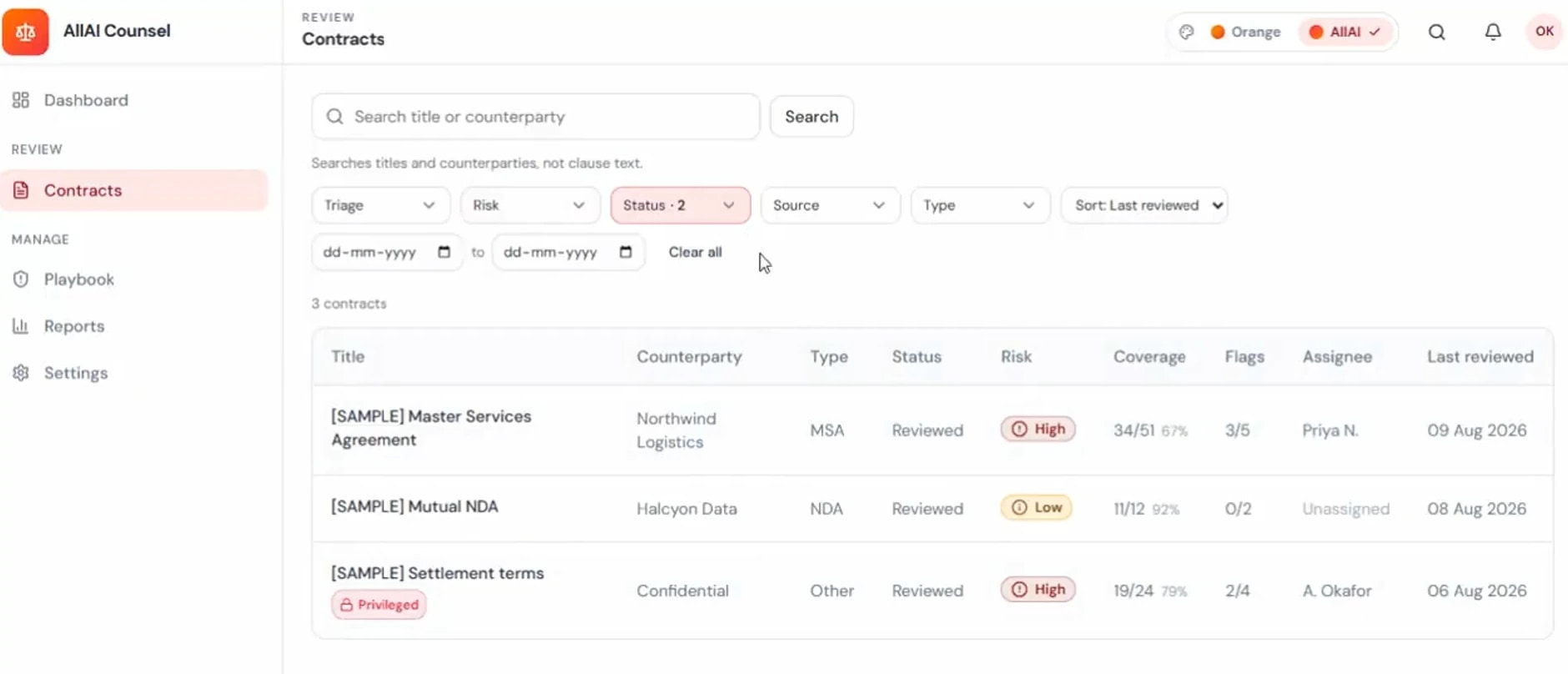Click the High risk badge for Settlement terms
This screenshot has height=674, width=1568.
tap(1038, 589)
